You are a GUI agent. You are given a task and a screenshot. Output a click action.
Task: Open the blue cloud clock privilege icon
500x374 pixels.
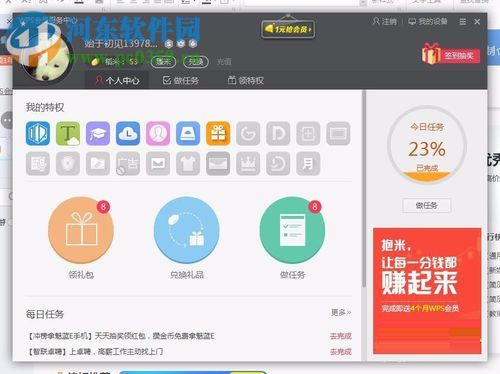(128, 133)
